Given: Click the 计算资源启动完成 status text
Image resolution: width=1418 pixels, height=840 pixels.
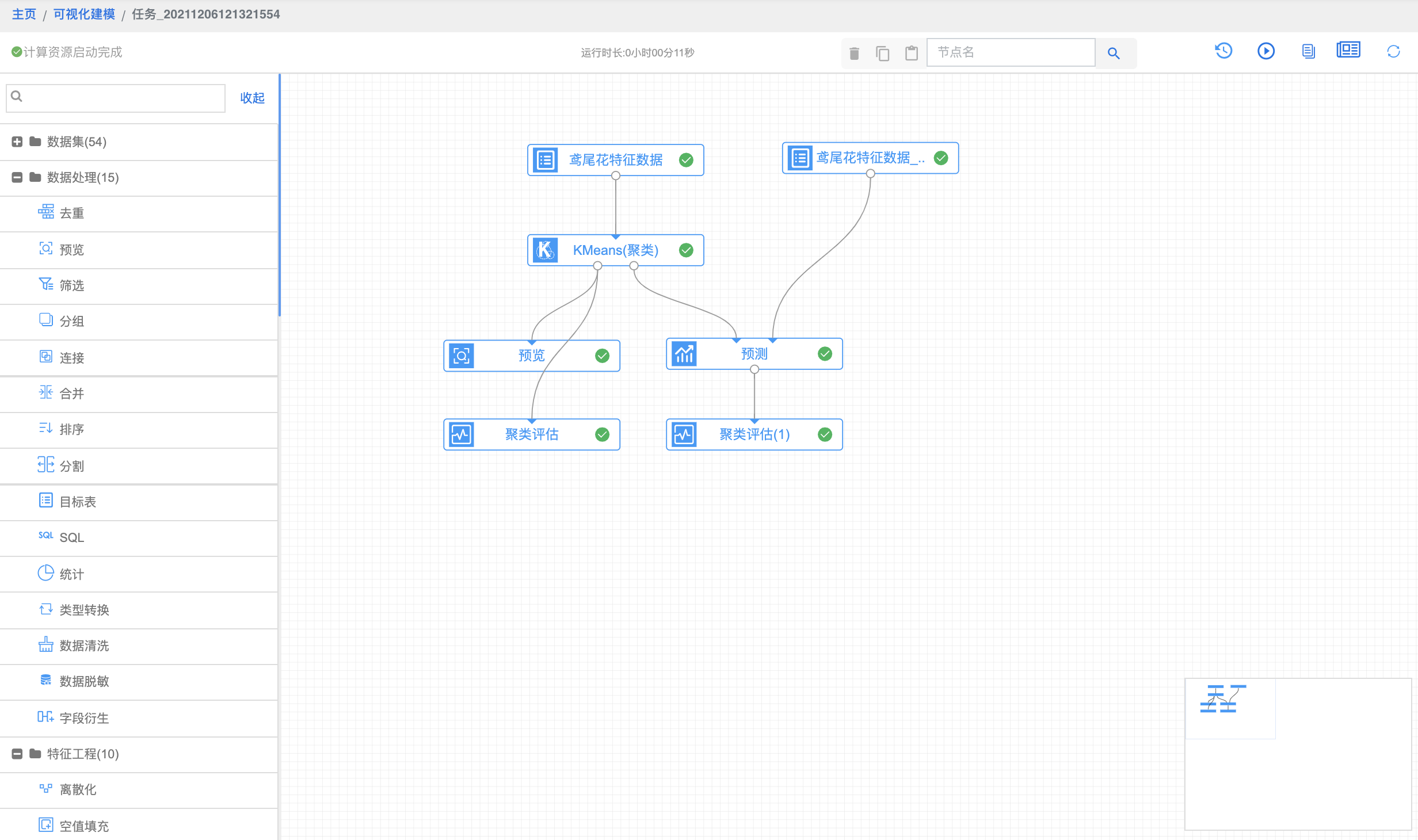Looking at the screenshot, I should click(73, 52).
